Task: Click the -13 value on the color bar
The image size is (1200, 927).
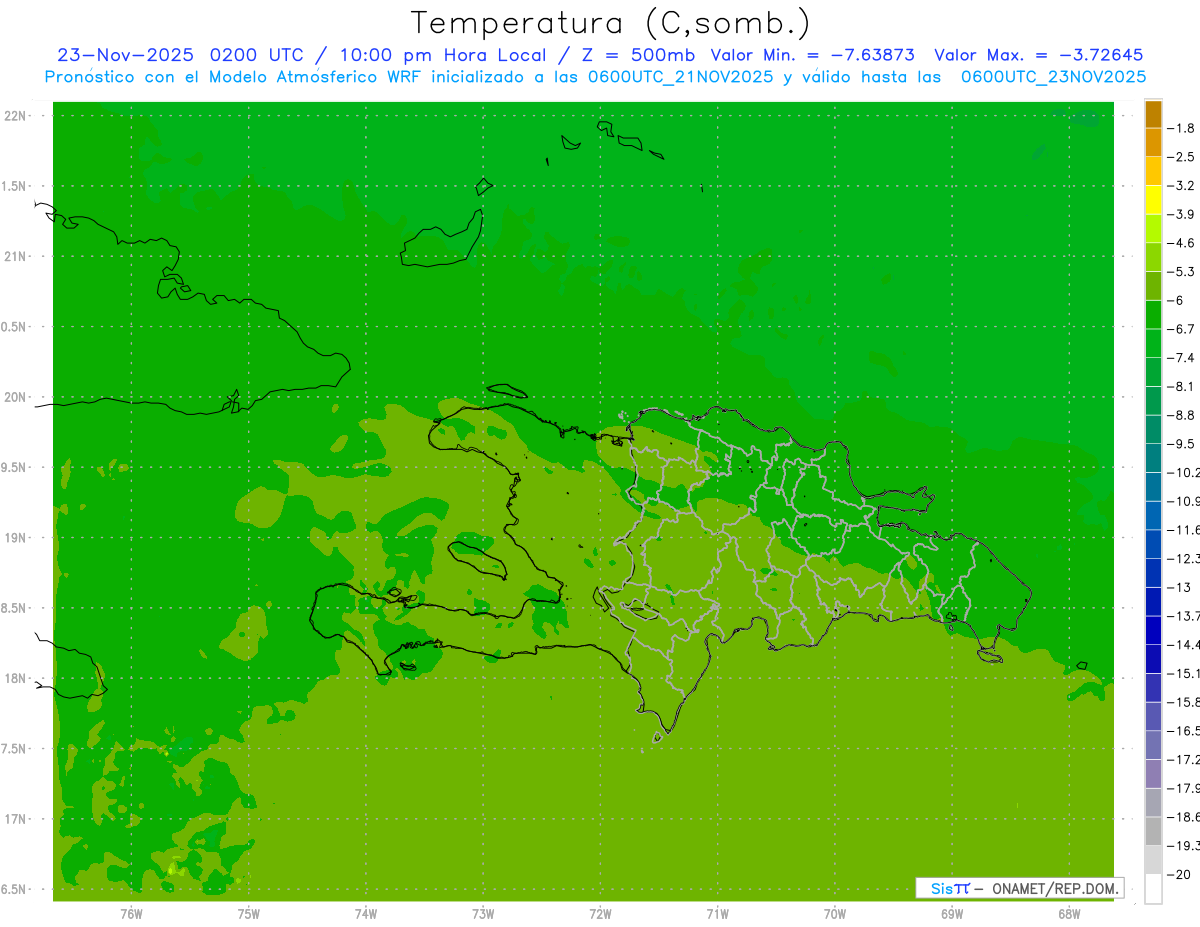Action: [1180, 587]
